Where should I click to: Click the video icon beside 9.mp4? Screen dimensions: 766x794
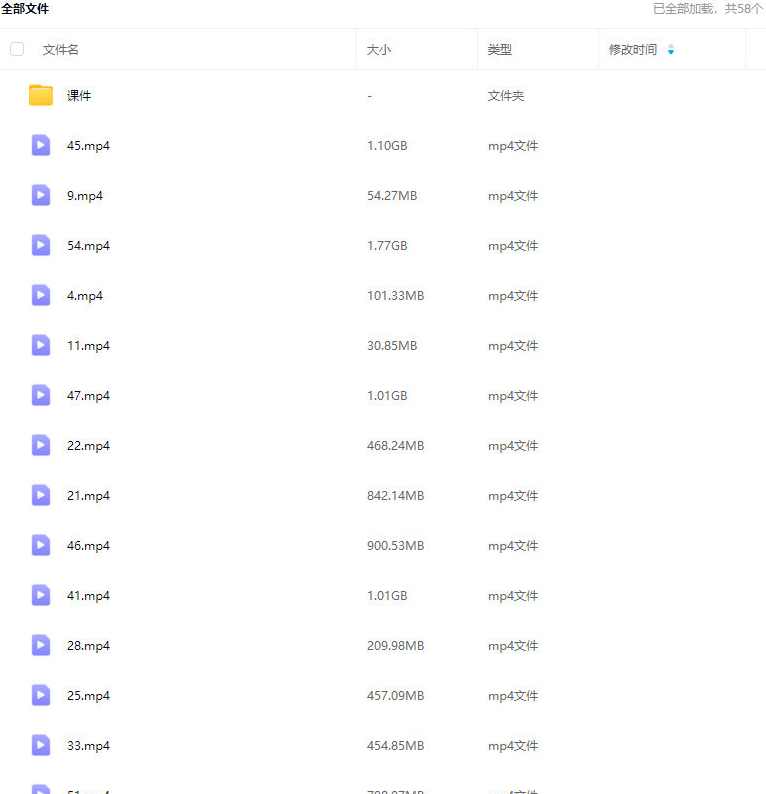coord(41,196)
